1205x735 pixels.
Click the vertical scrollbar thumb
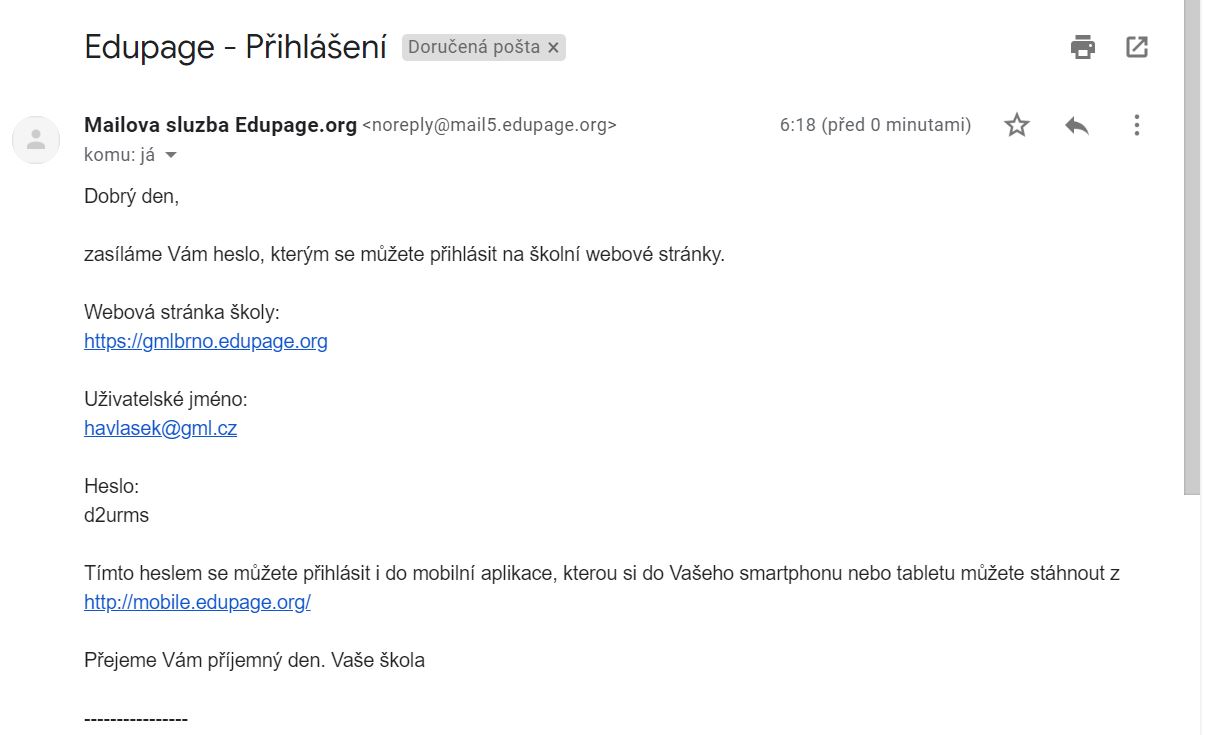(x=1192, y=250)
